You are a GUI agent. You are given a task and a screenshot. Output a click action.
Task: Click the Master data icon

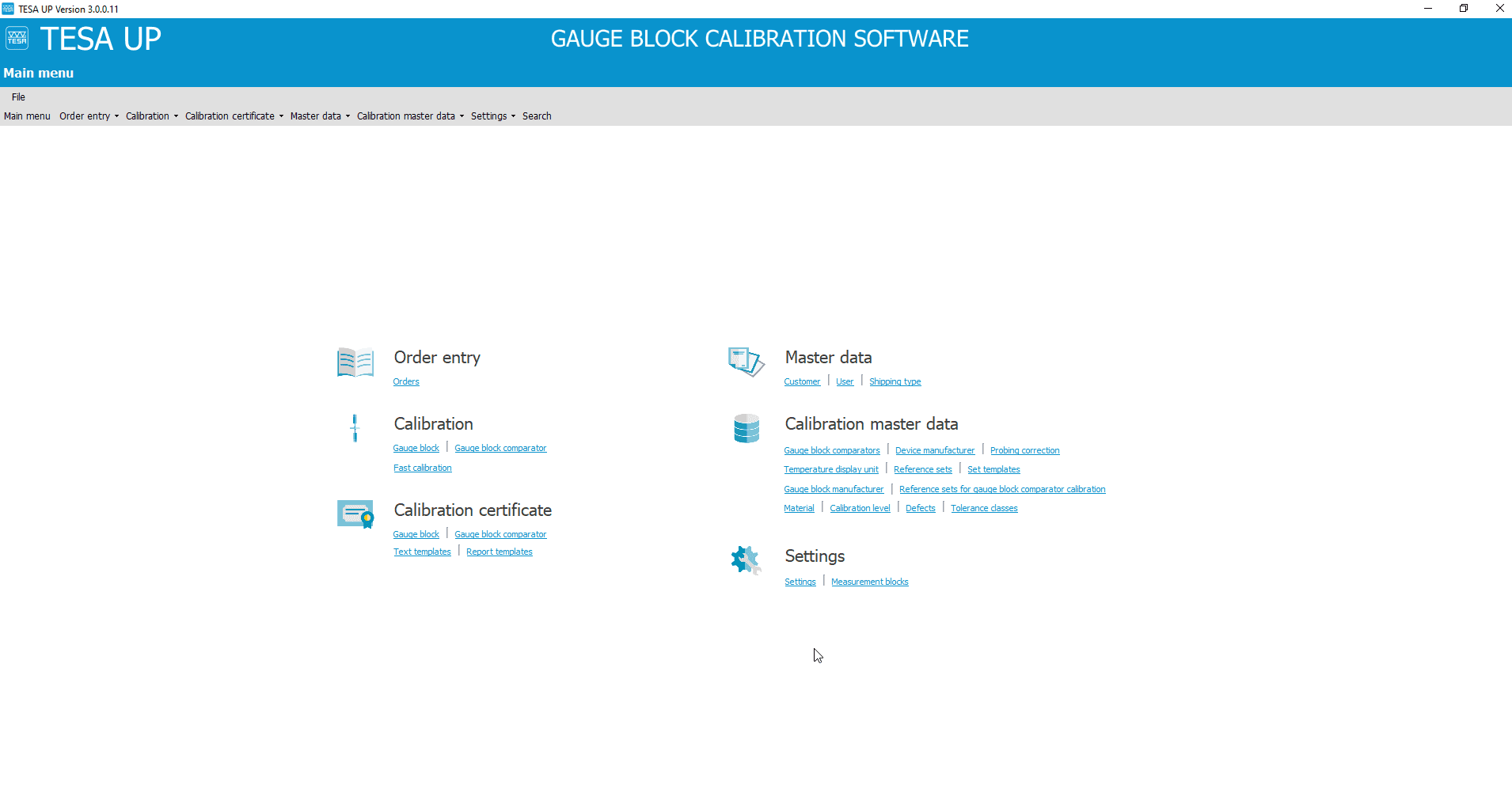coord(745,362)
